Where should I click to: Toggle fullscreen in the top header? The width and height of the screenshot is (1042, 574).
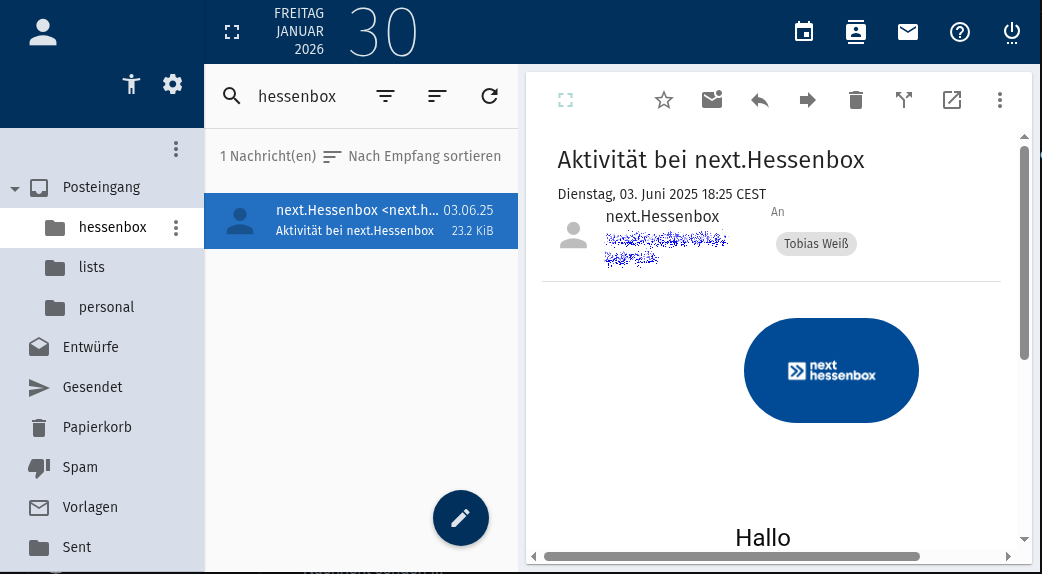point(232,32)
